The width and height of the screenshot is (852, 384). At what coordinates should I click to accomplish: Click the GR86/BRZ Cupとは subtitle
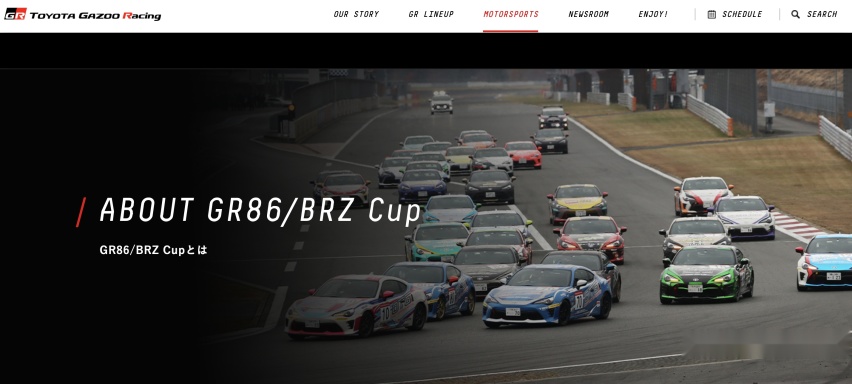(153, 250)
